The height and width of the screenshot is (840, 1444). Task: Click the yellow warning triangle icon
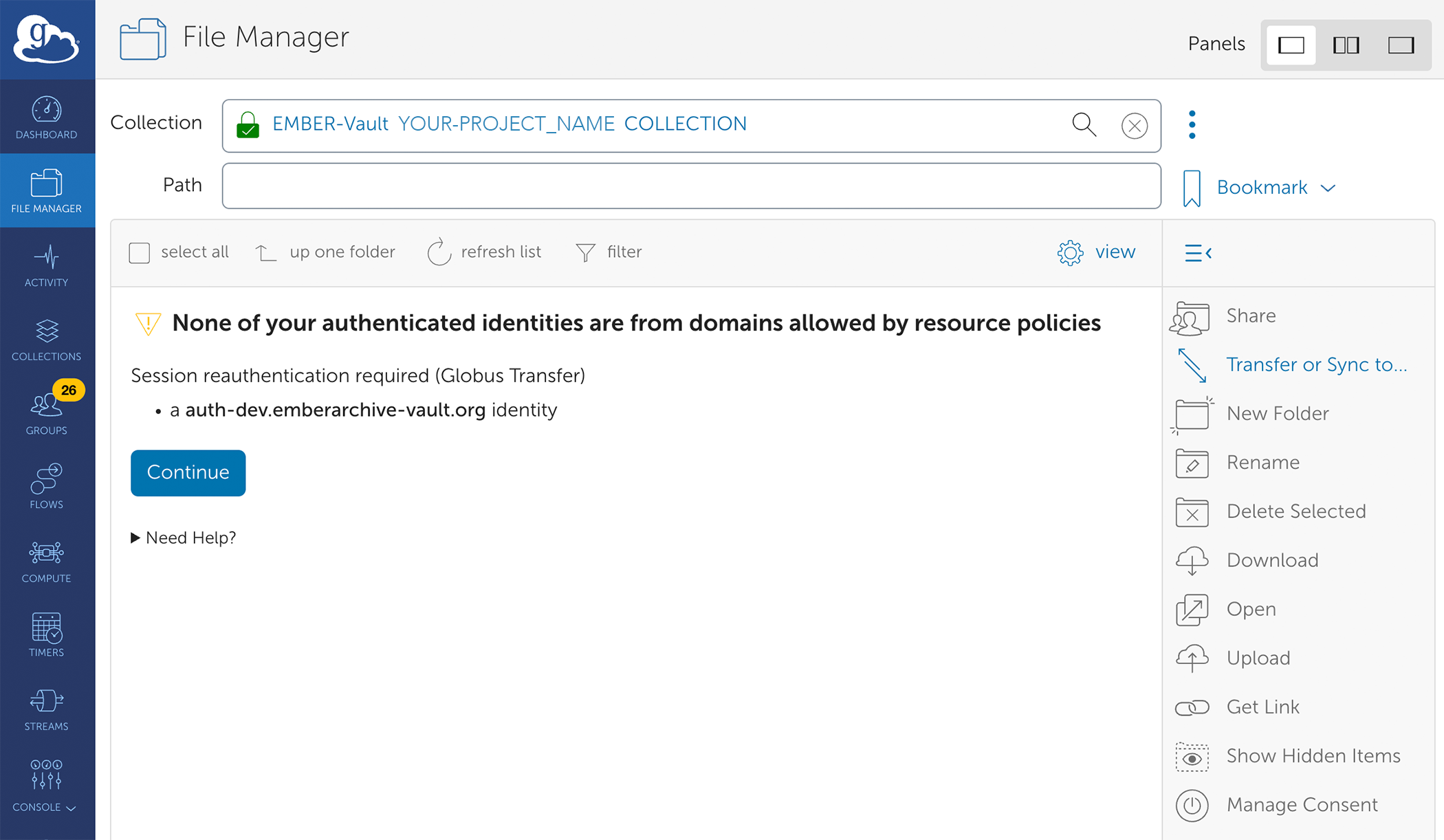pos(148,323)
